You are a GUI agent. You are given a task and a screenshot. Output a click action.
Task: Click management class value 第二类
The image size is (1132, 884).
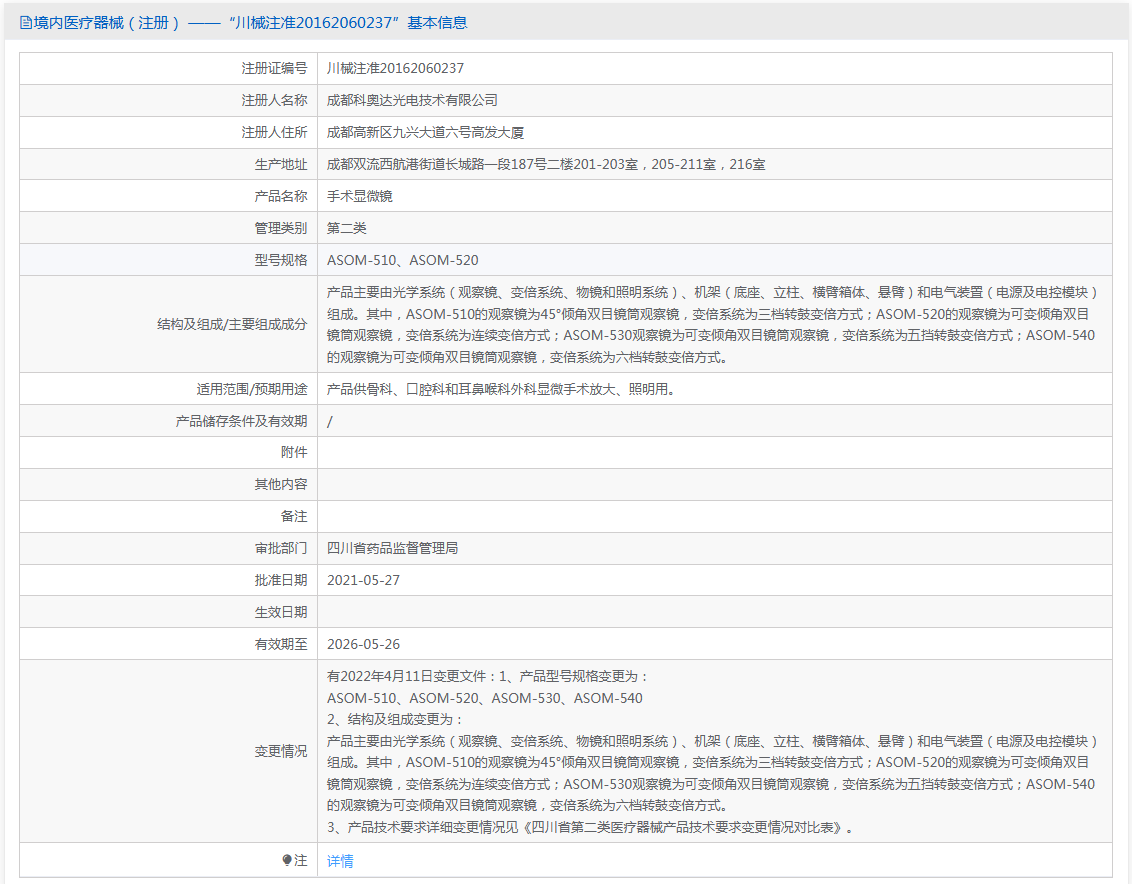(x=347, y=228)
